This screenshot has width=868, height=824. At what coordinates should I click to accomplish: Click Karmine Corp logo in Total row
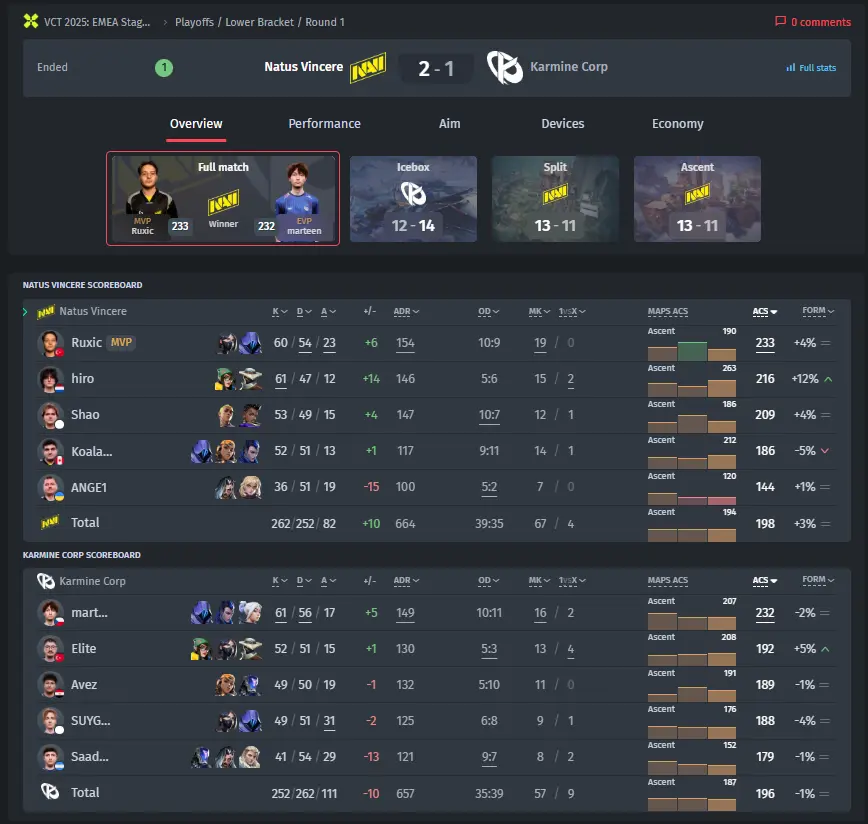tap(50, 792)
